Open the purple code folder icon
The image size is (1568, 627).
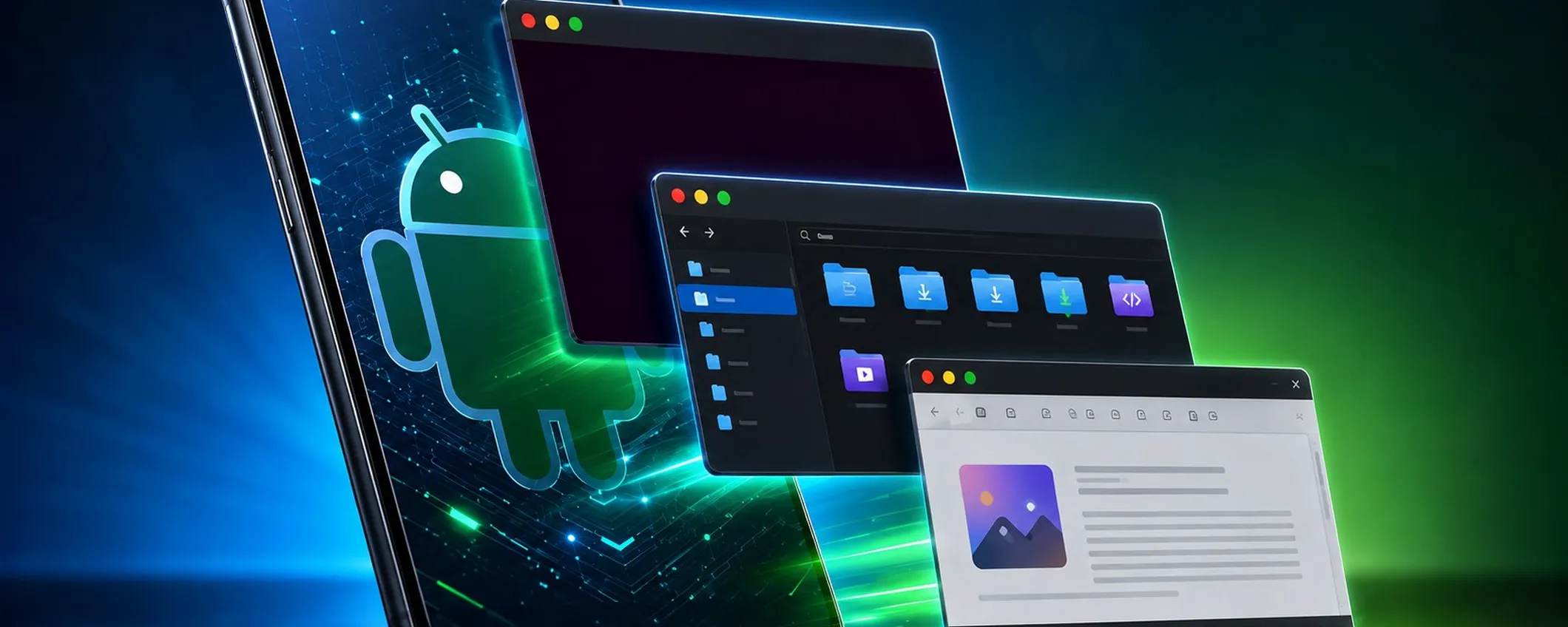pos(1131,296)
